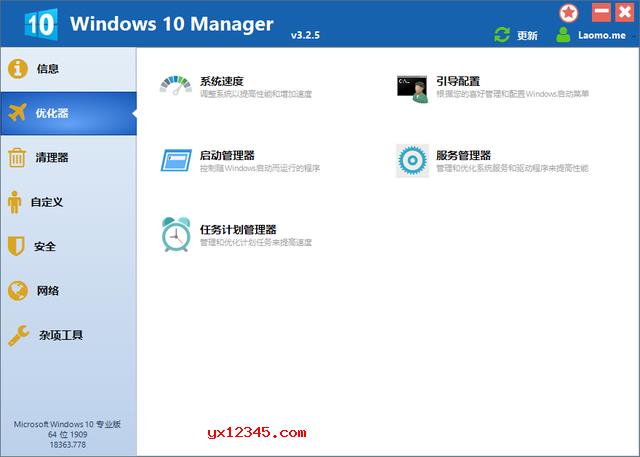640x457 pixels.
Task: Click the service manager description under 服务管理器
Action: pyautogui.click(x=512, y=168)
